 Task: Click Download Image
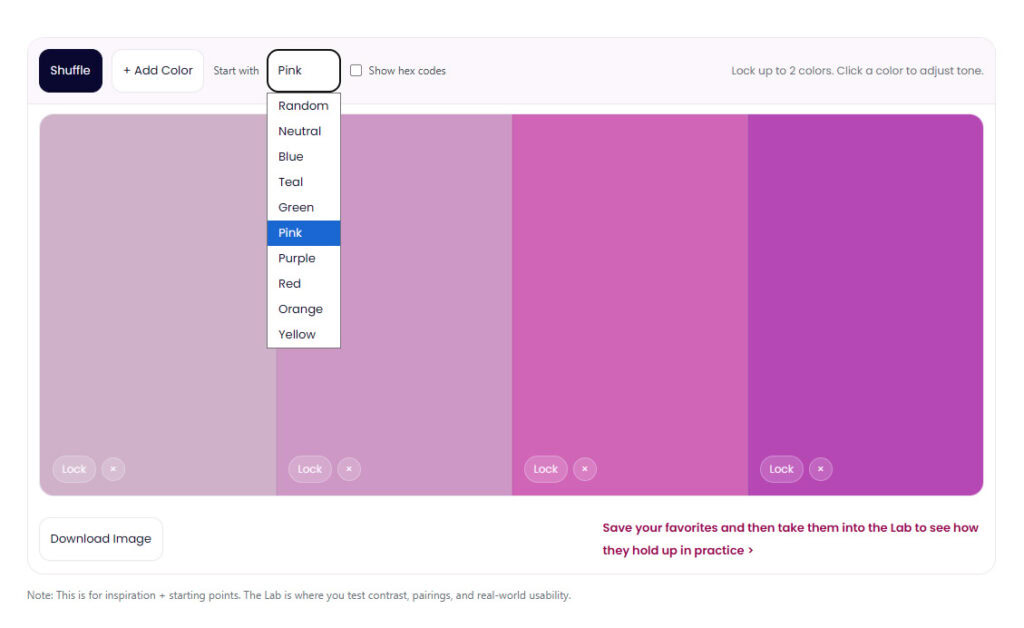click(100, 538)
